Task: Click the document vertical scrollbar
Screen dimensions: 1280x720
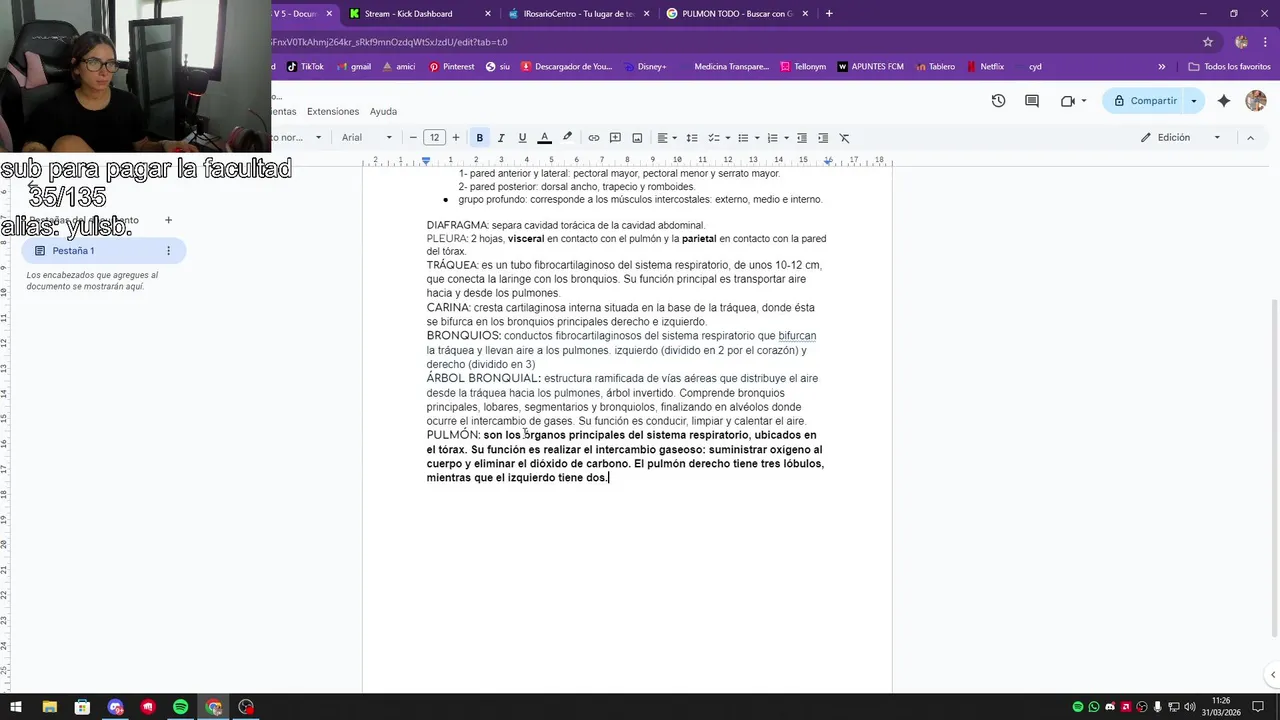Action: (x=1273, y=467)
